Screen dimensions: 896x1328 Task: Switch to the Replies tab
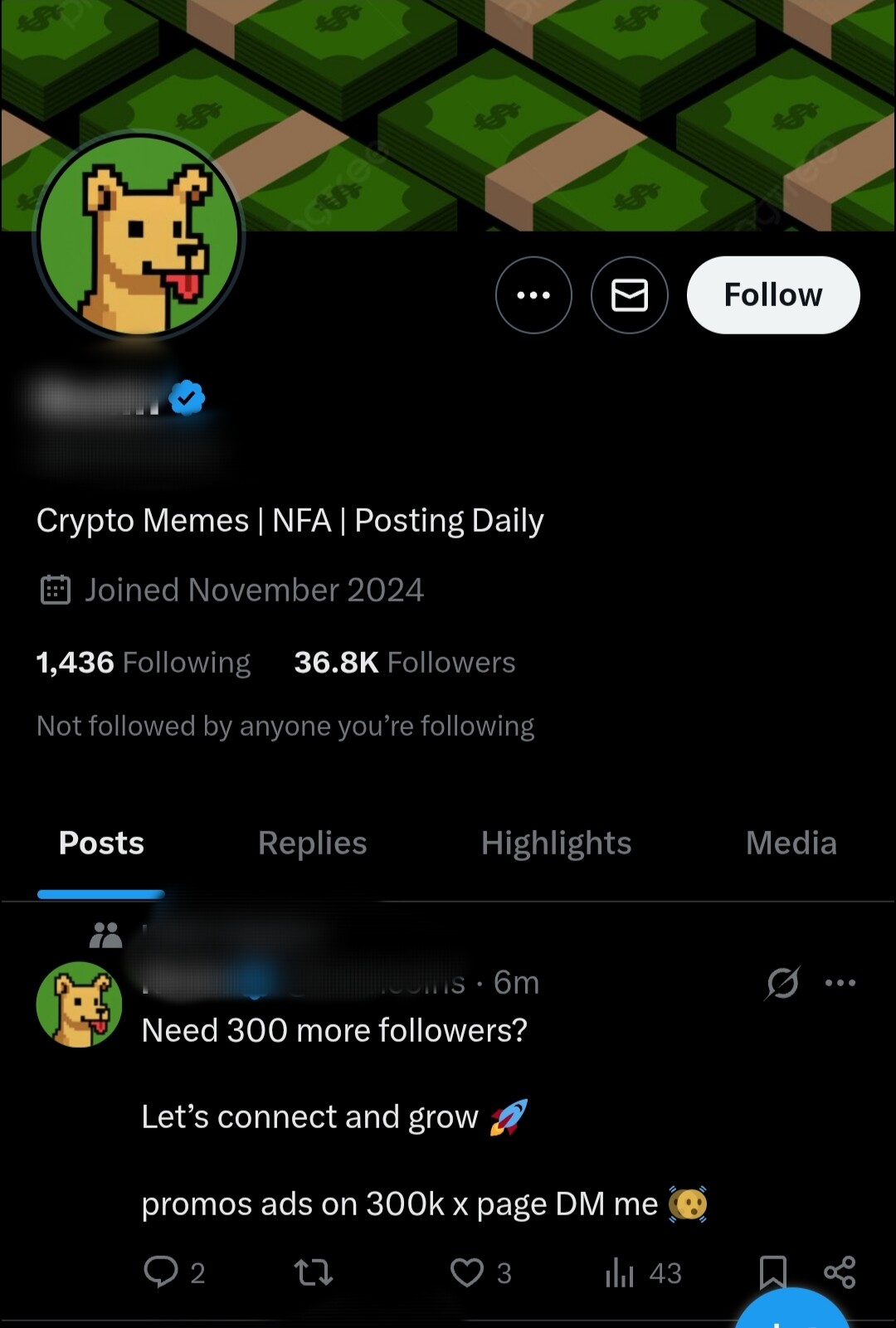click(312, 843)
